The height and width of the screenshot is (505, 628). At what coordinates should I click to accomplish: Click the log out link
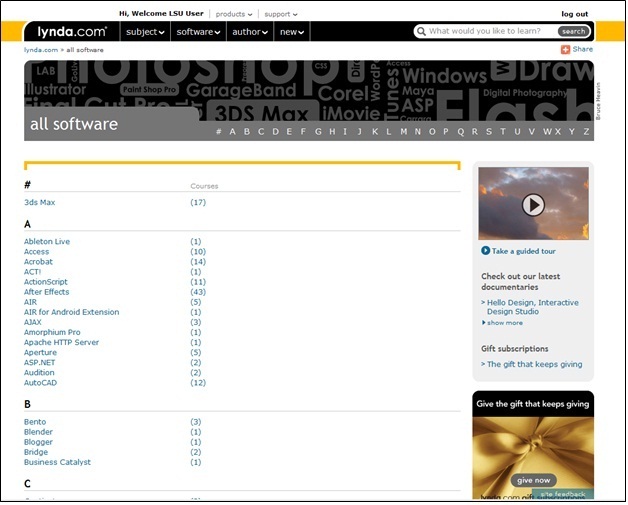tap(574, 14)
